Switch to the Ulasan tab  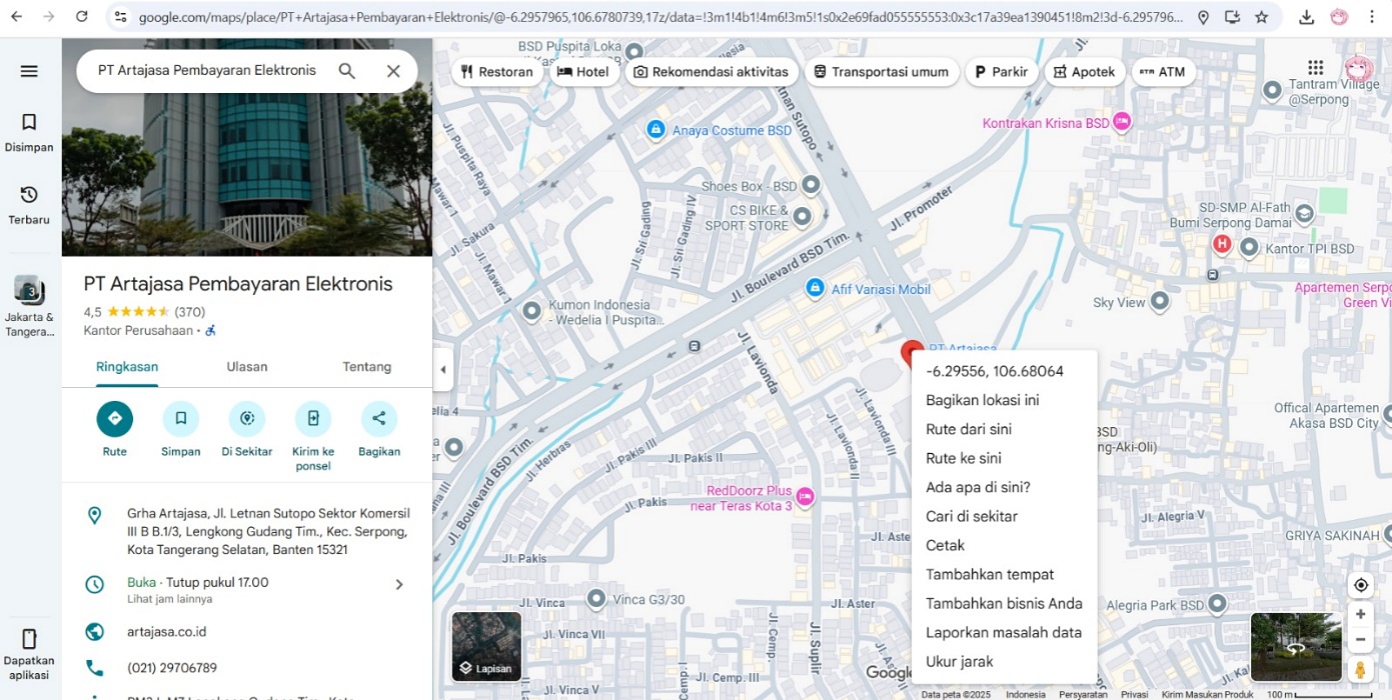[246, 367]
